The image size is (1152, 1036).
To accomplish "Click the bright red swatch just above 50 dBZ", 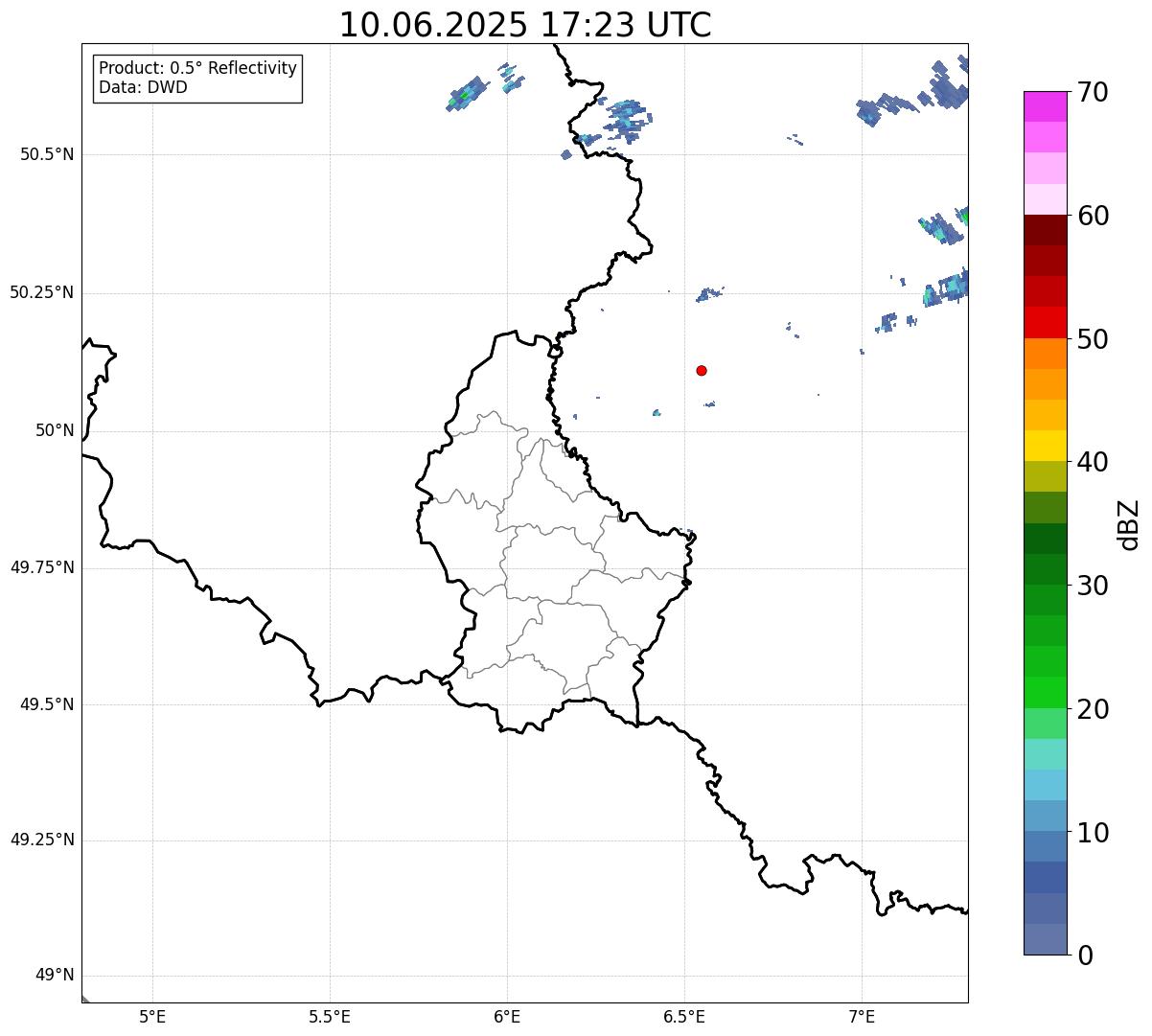I will 1045,323.
